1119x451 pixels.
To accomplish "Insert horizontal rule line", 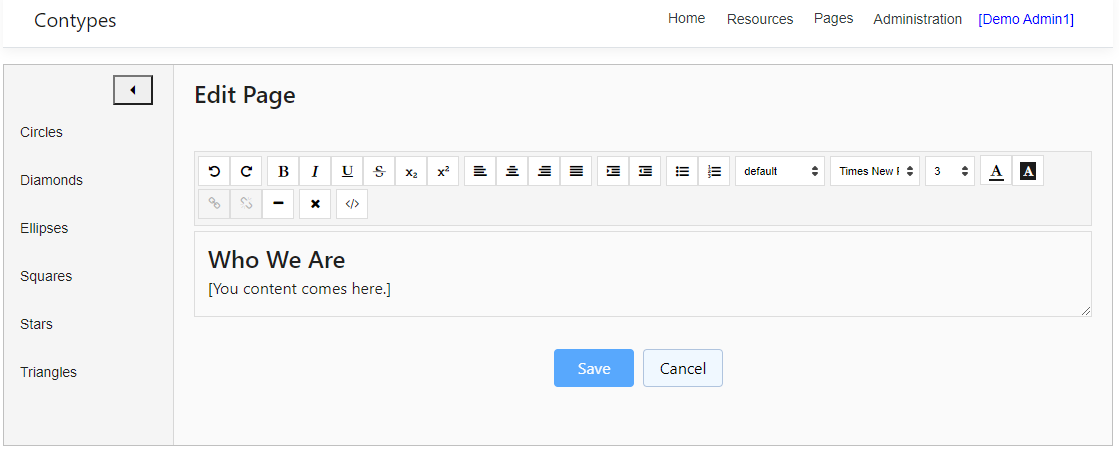I will tap(278, 203).
